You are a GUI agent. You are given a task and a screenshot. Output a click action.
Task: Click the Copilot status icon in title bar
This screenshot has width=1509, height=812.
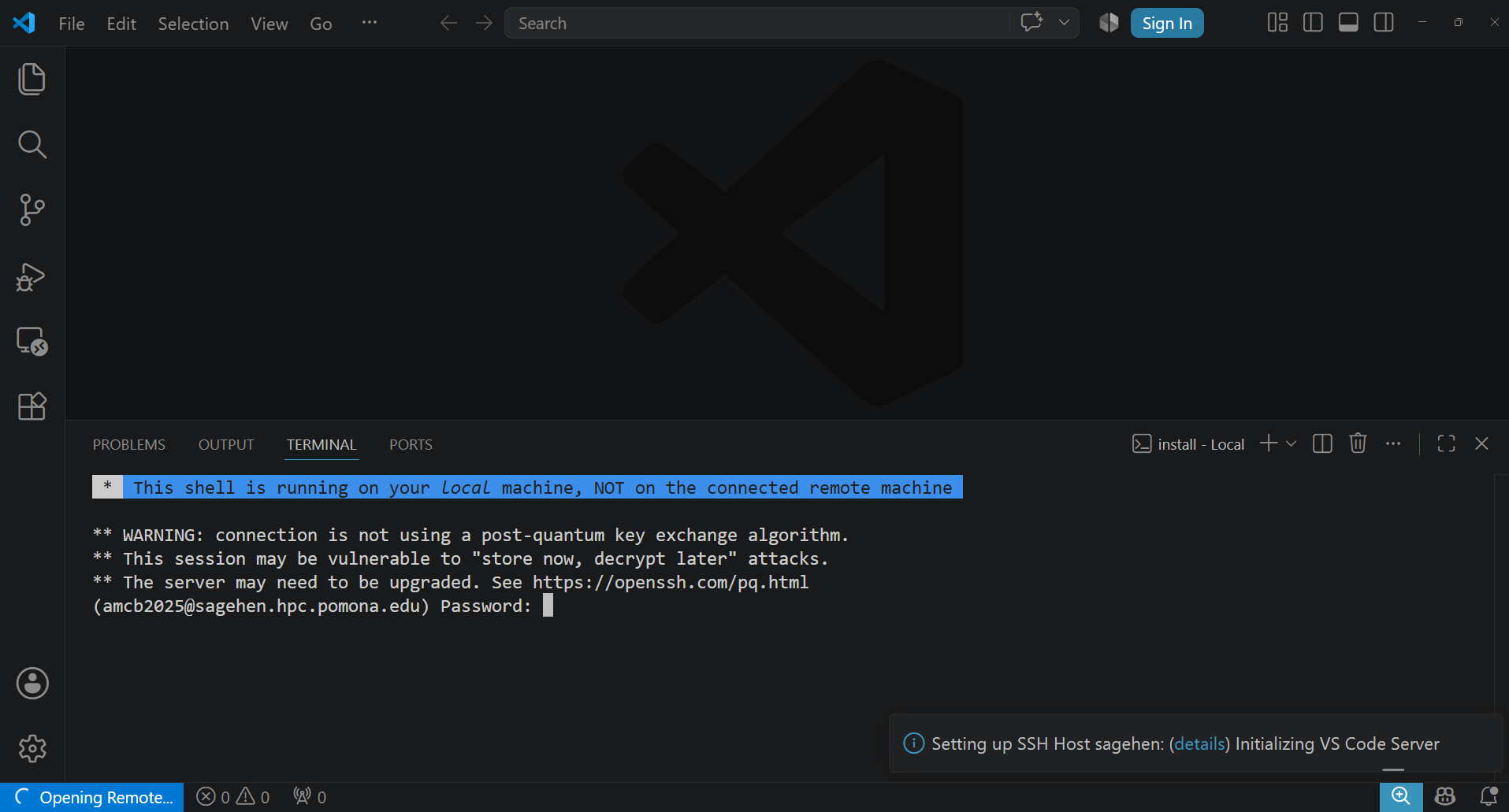(x=1109, y=23)
